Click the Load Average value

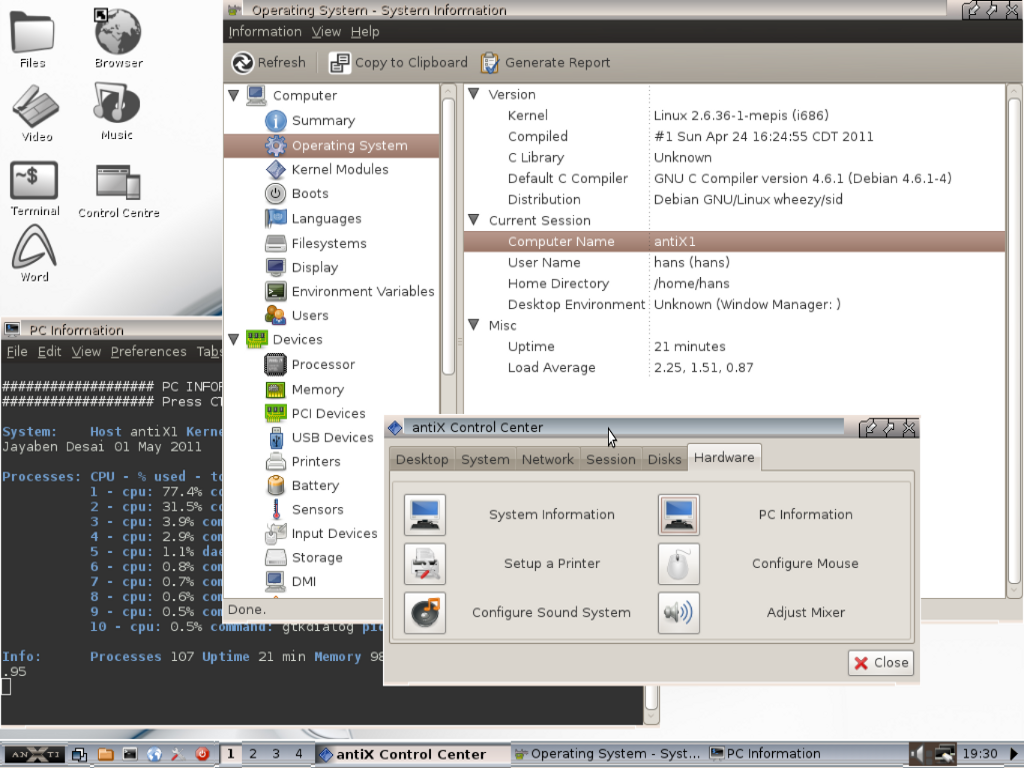pyautogui.click(x=703, y=368)
